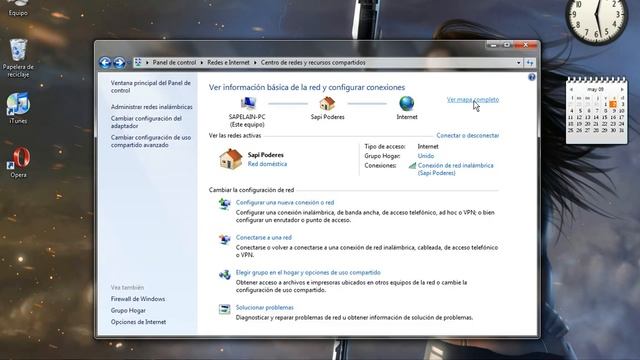This screenshot has width=640, height=360.
Task: Click the refresh button beside address bar
Action: click(x=530, y=63)
